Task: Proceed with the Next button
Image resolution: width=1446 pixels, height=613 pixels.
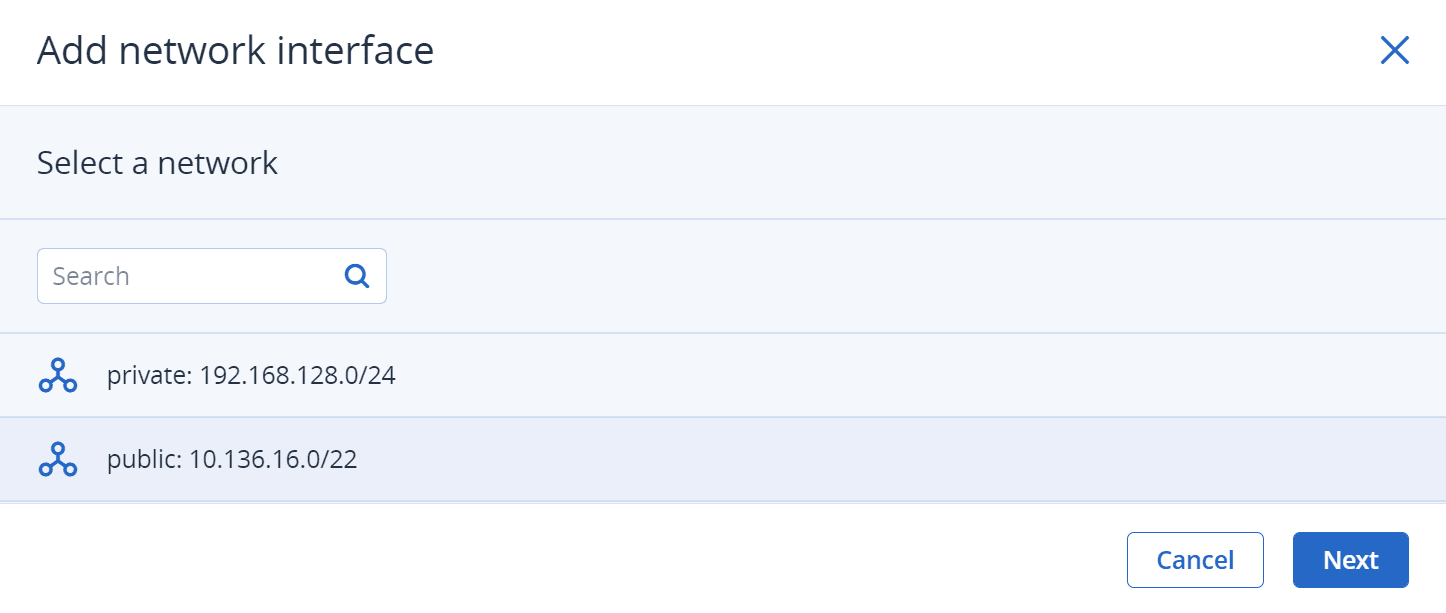Action: pos(1351,560)
